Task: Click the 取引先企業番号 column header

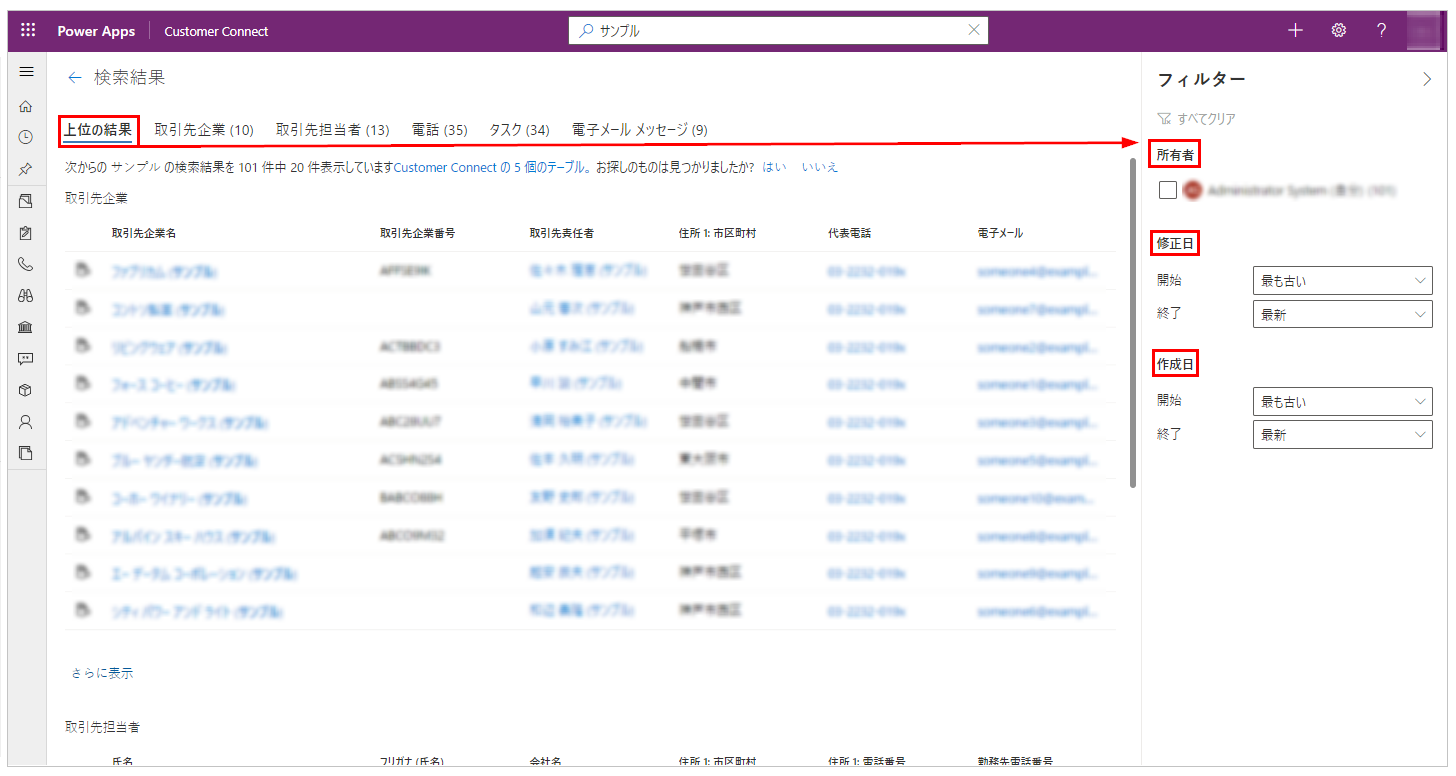Action: point(418,233)
